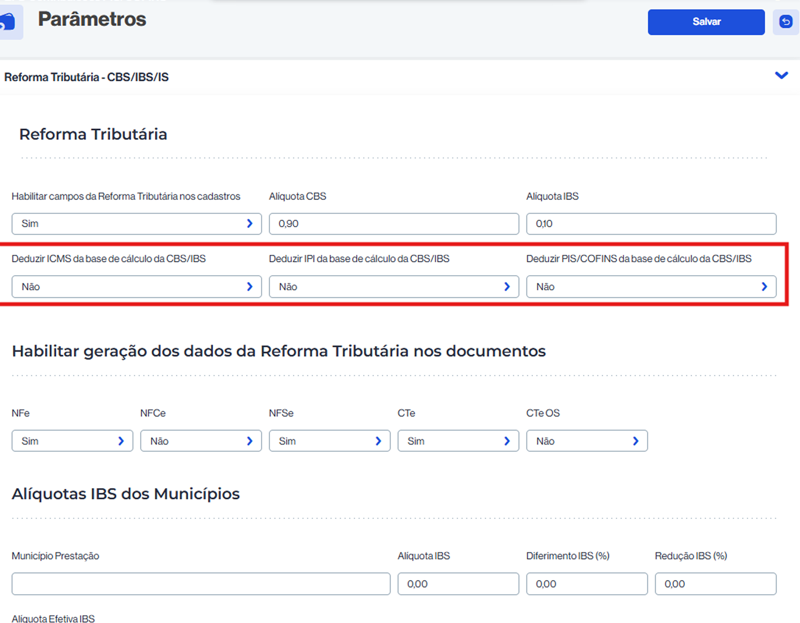800x623 pixels.
Task: Click the arrow in the CTe OS dropdown
Action: pyautogui.click(x=635, y=441)
